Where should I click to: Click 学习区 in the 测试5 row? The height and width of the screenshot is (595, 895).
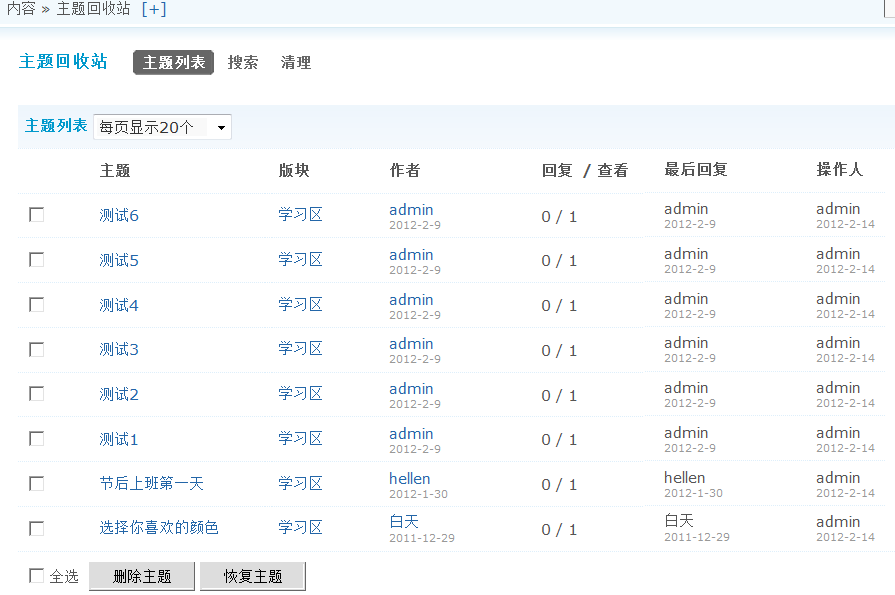coord(300,259)
